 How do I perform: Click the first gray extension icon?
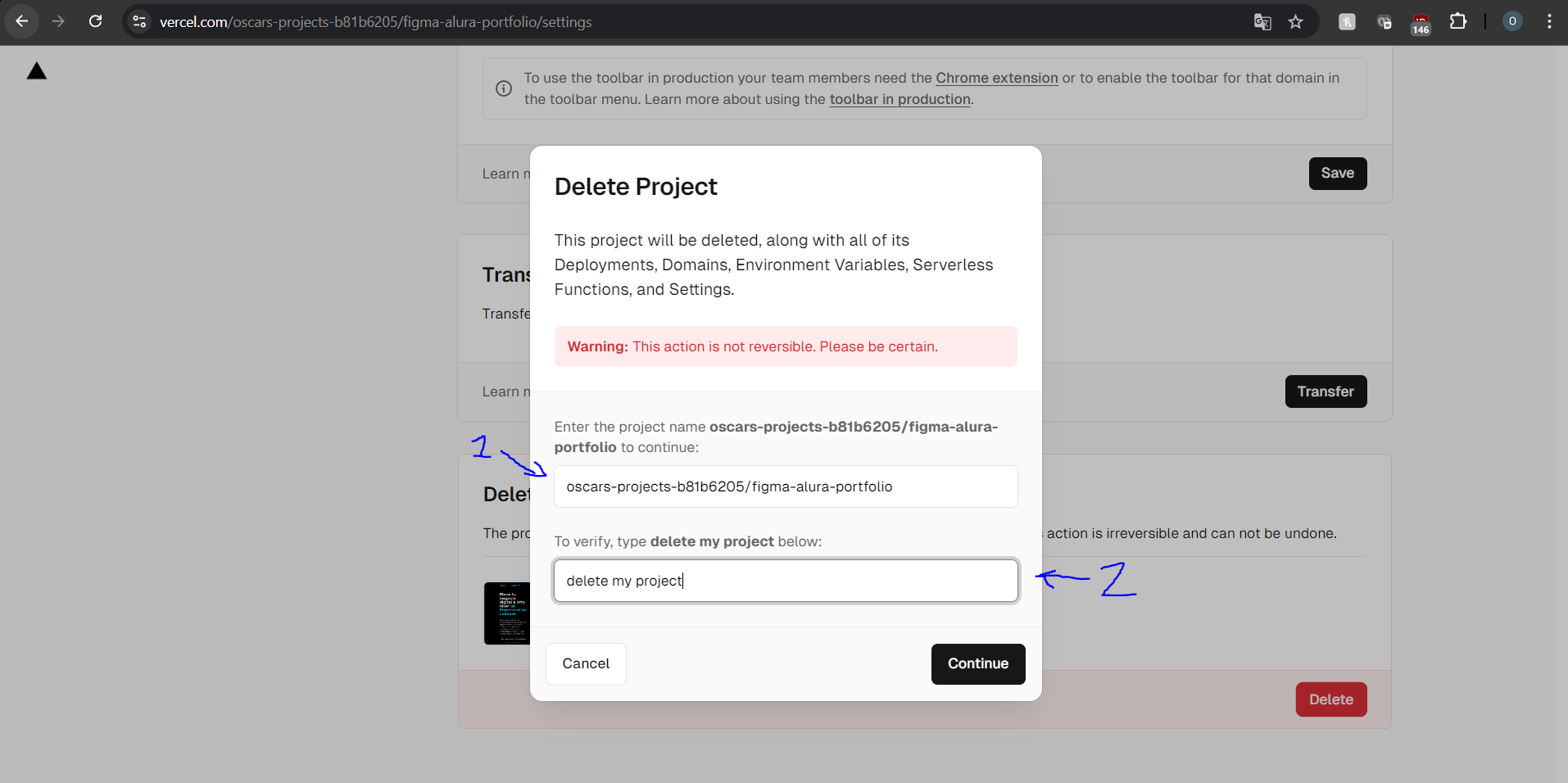click(x=1347, y=22)
